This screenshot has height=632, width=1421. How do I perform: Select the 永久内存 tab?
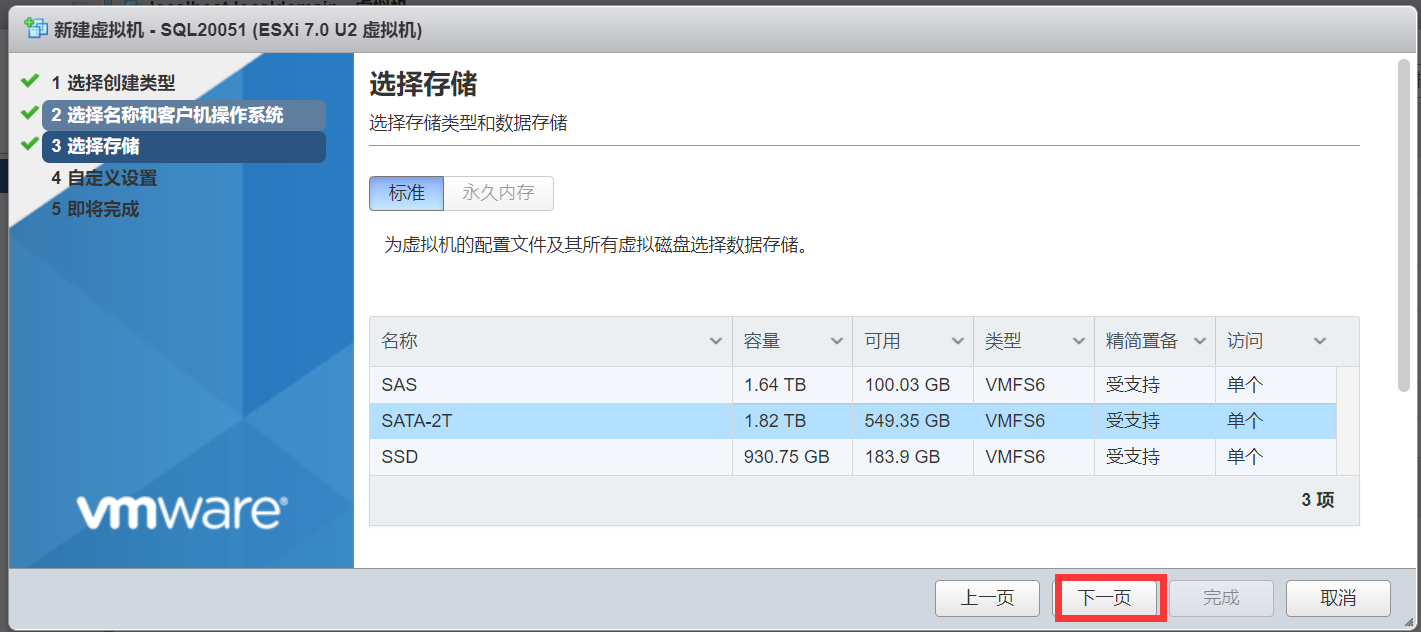click(498, 194)
